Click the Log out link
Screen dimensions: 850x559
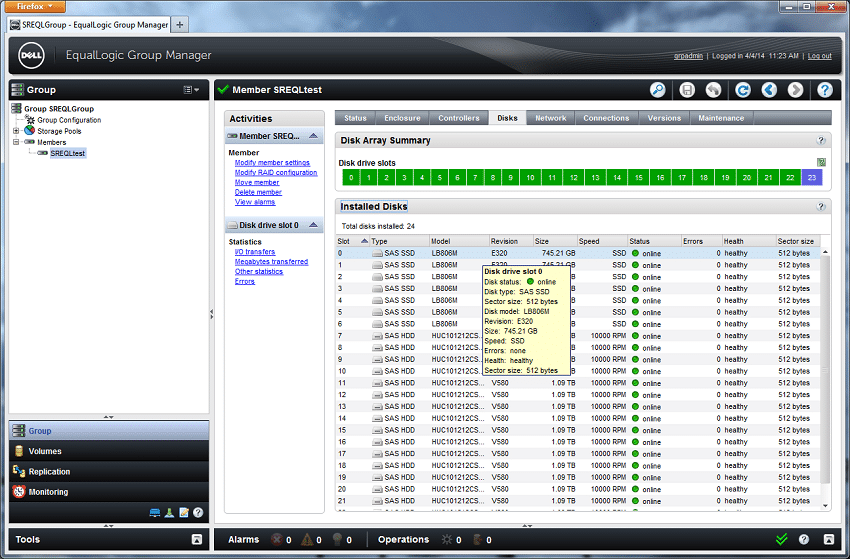coord(819,56)
